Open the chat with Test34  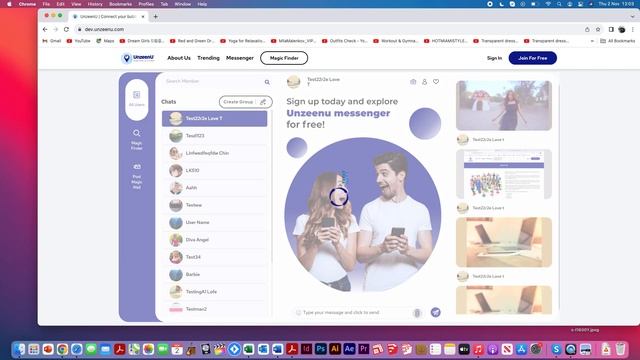click(x=215, y=257)
